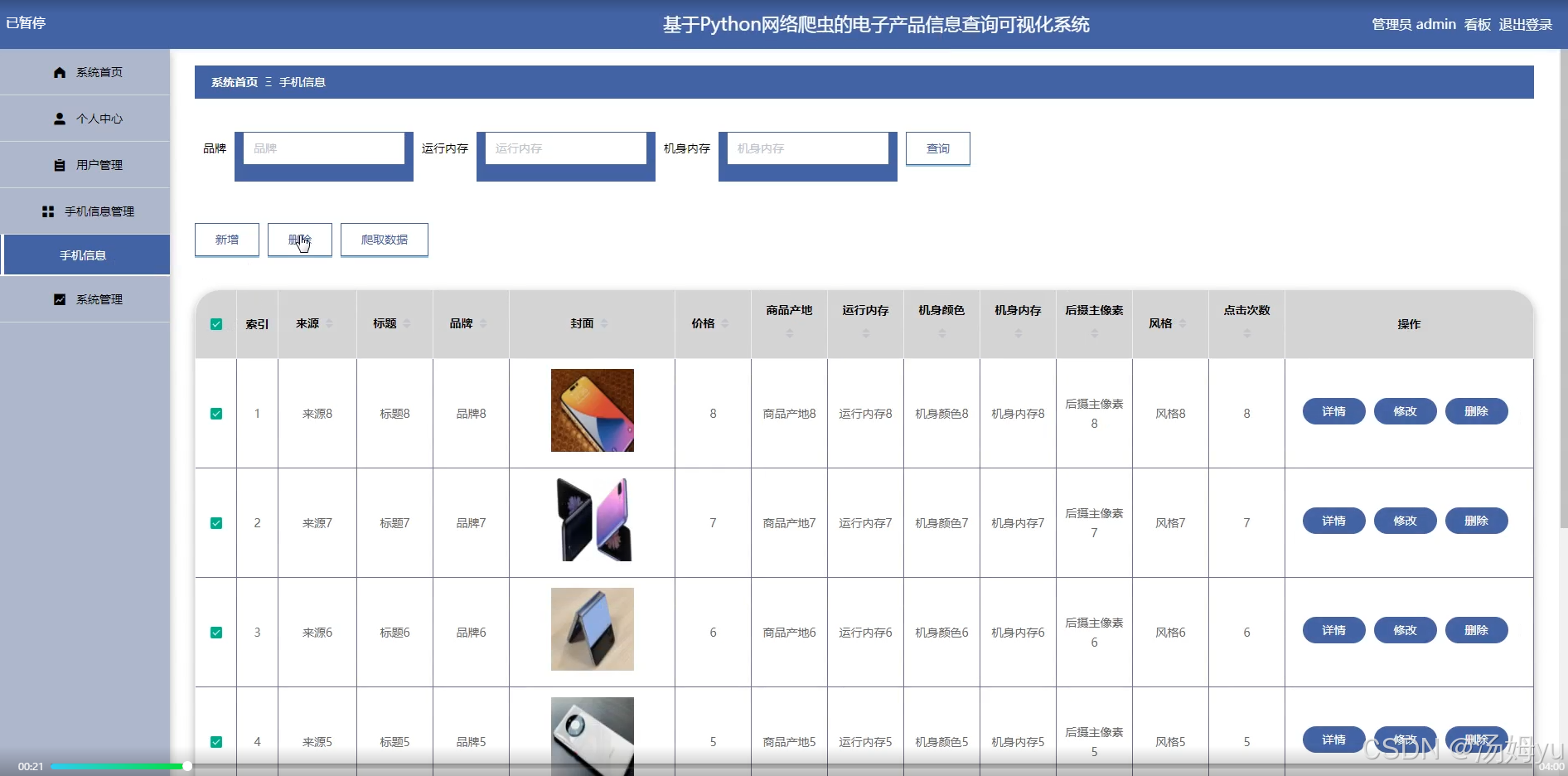Click the 退出登录 link
Image resolution: width=1568 pixels, height=776 pixels.
(x=1526, y=24)
